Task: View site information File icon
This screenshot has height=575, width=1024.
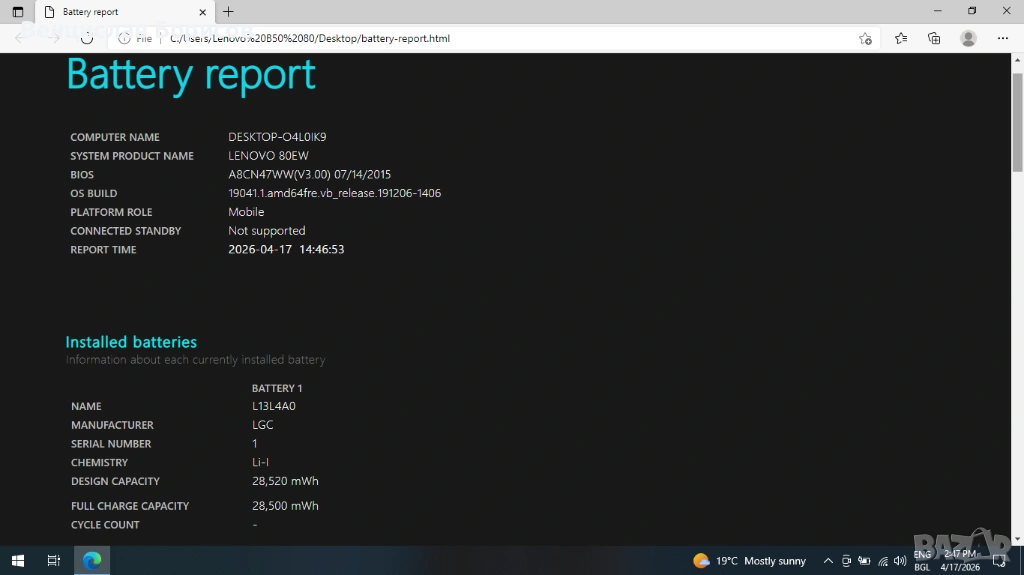Action: coord(135,38)
